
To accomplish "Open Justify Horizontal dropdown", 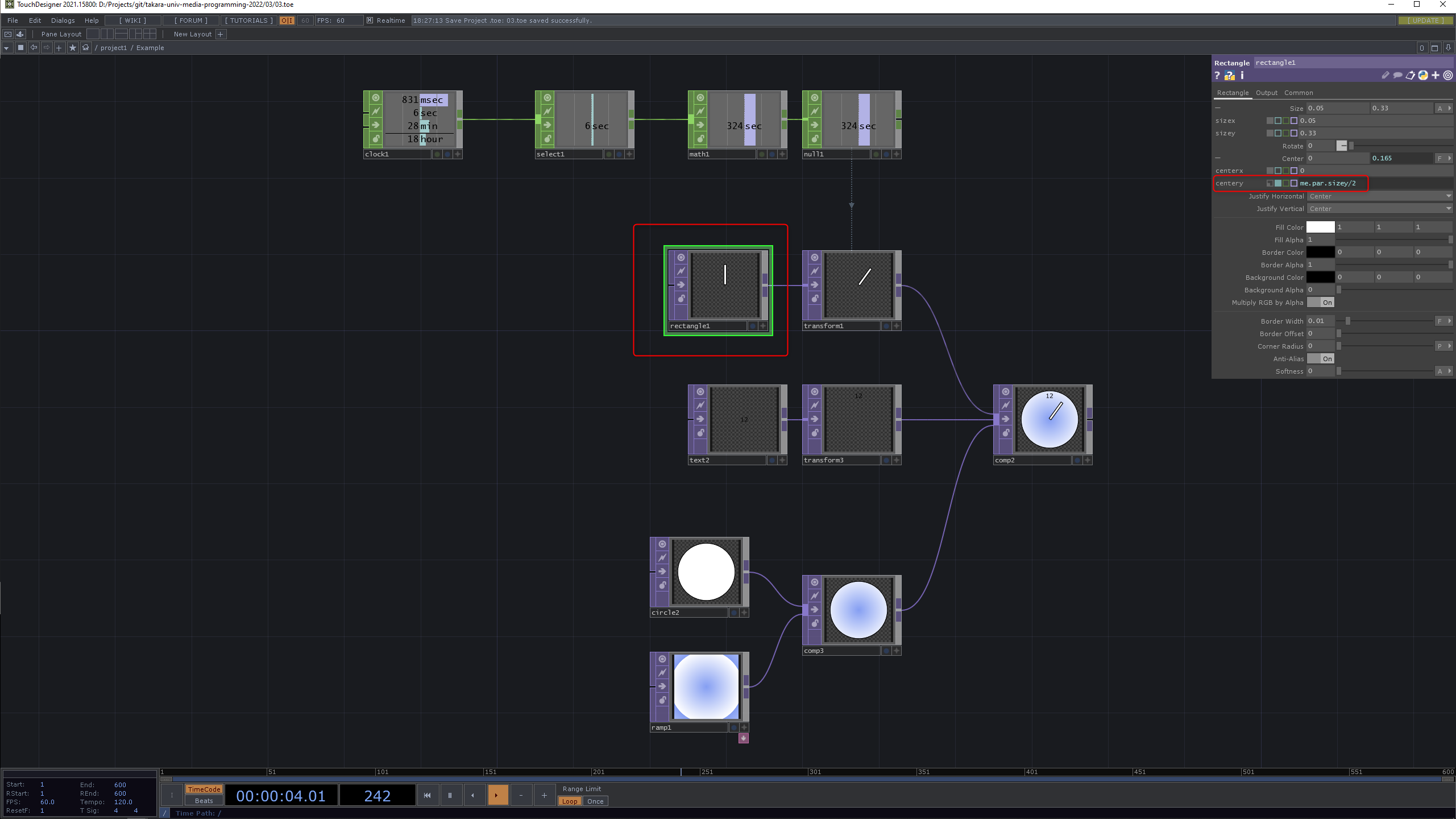I will click(x=1379, y=196).
